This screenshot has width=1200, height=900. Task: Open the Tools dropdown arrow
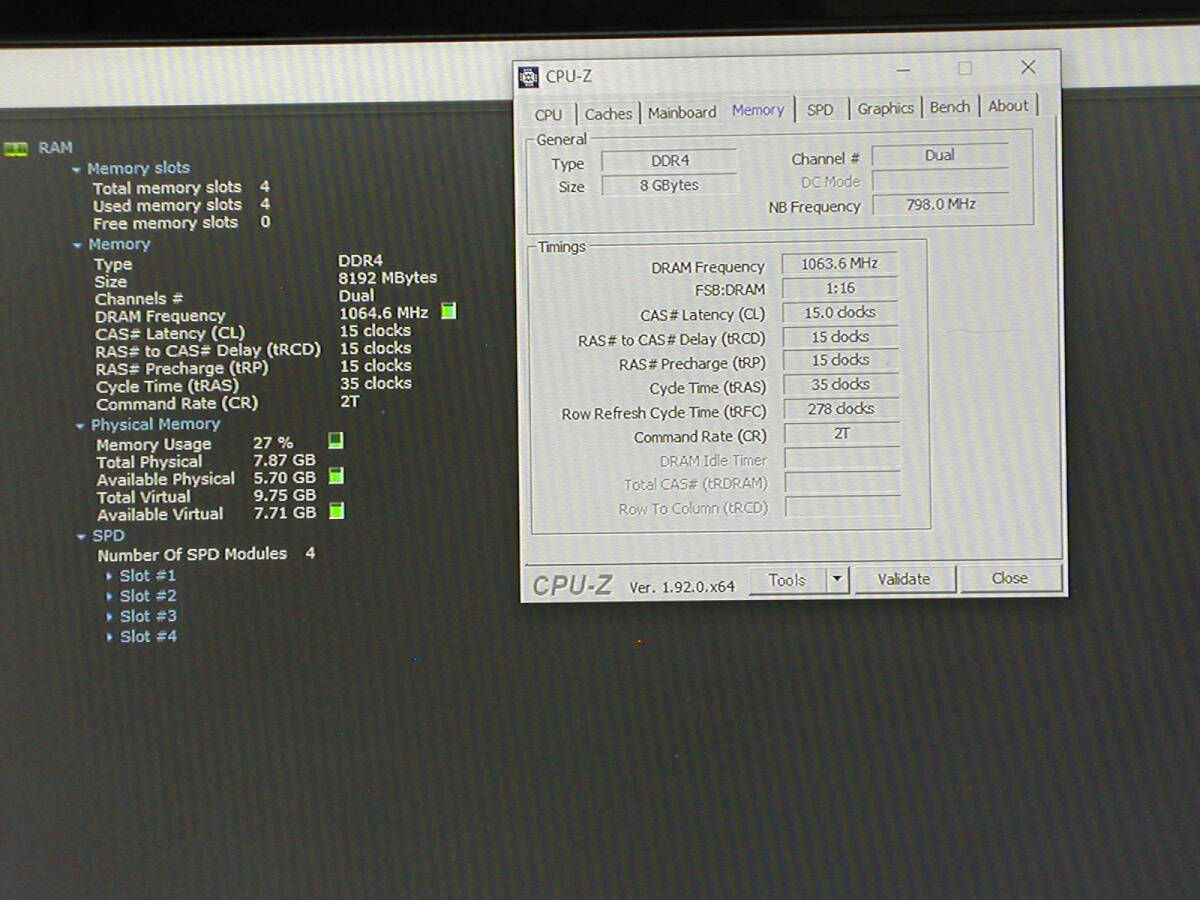(838, 580)
